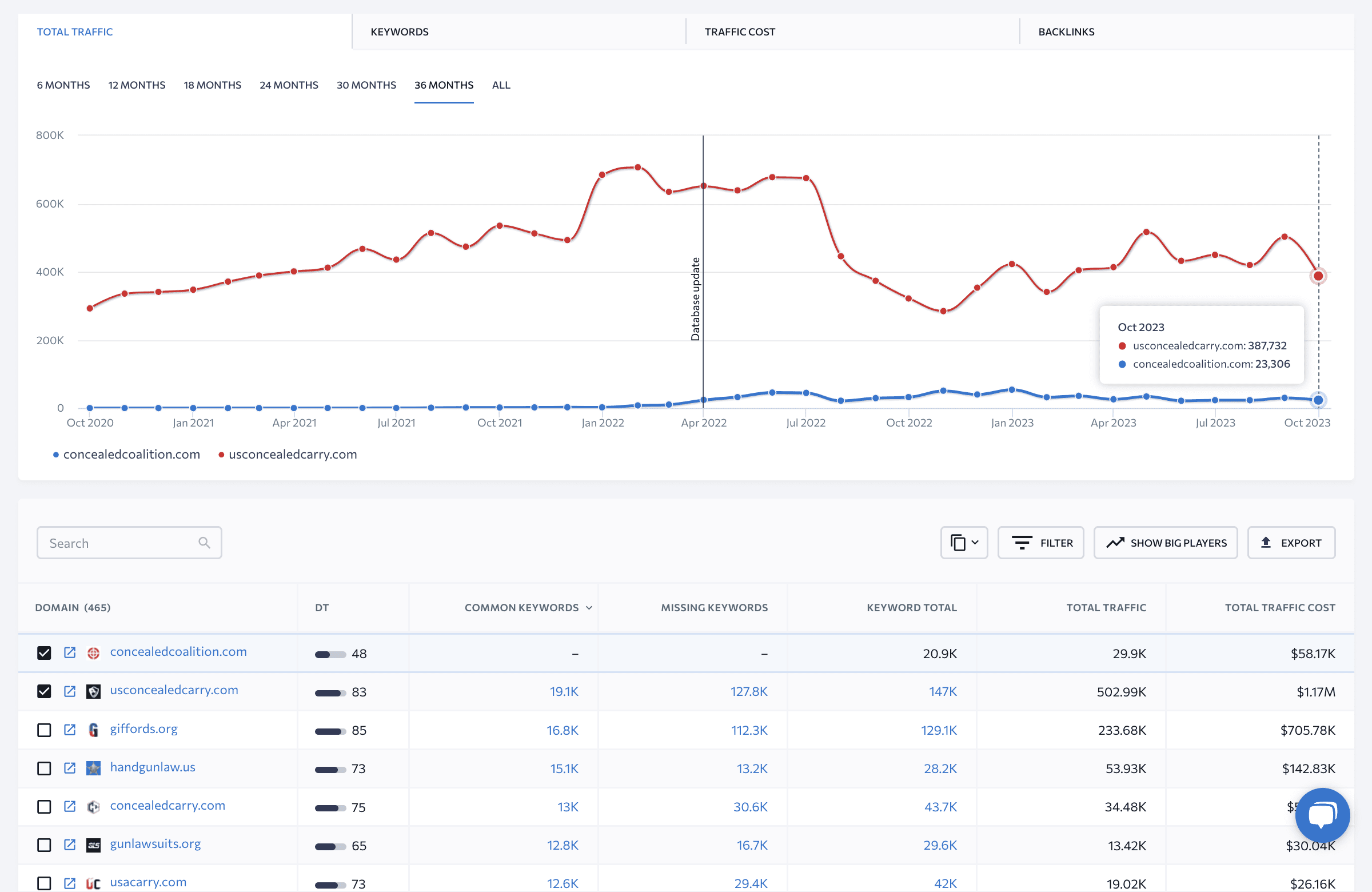Image resolution: width=1372 pixels, height=892 pixels.
Task: Open 28.2K keyword total for handgunlaw.us
Action: pos(940,768)
